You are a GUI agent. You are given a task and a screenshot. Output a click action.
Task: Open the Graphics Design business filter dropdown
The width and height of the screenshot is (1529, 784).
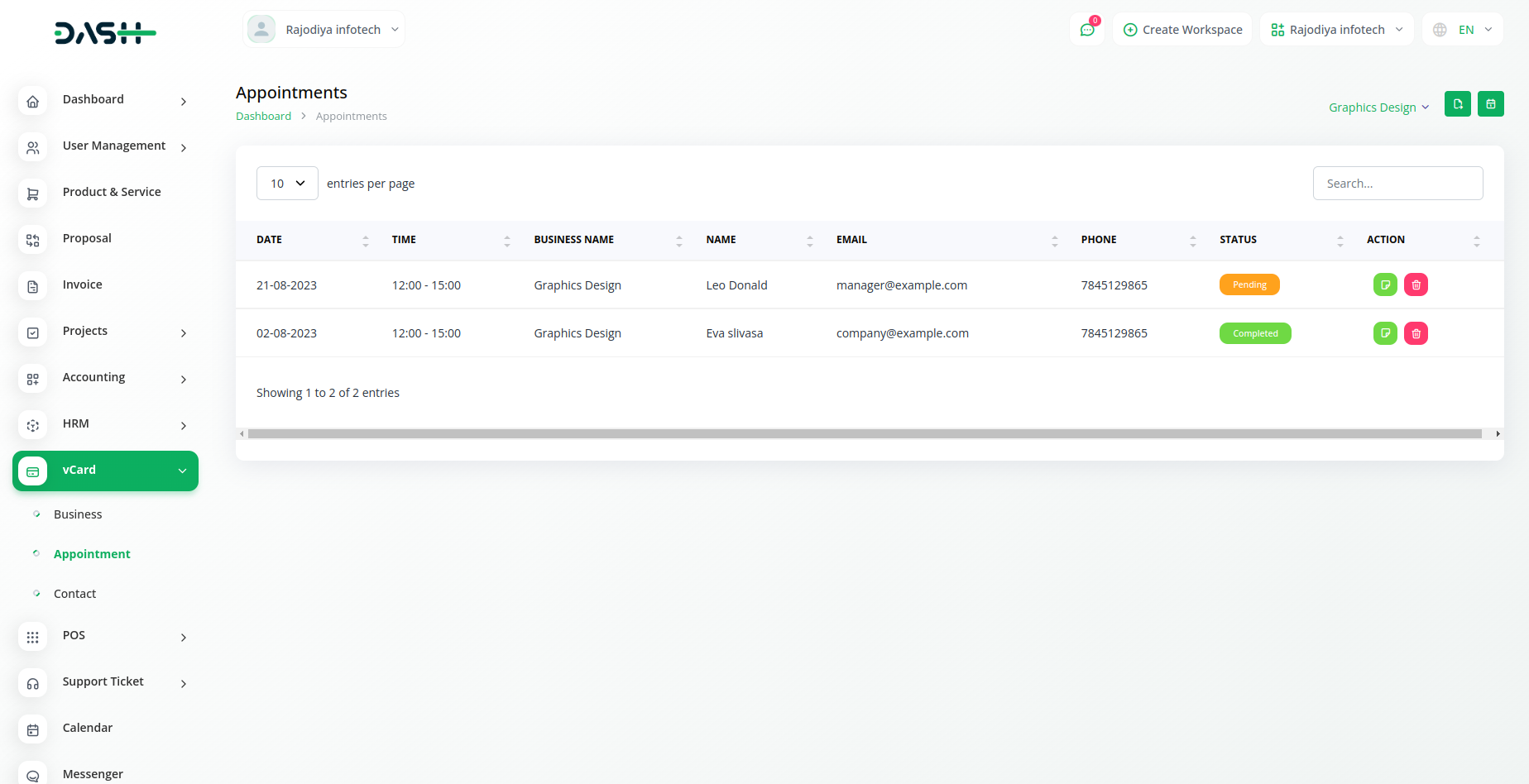1378,108
